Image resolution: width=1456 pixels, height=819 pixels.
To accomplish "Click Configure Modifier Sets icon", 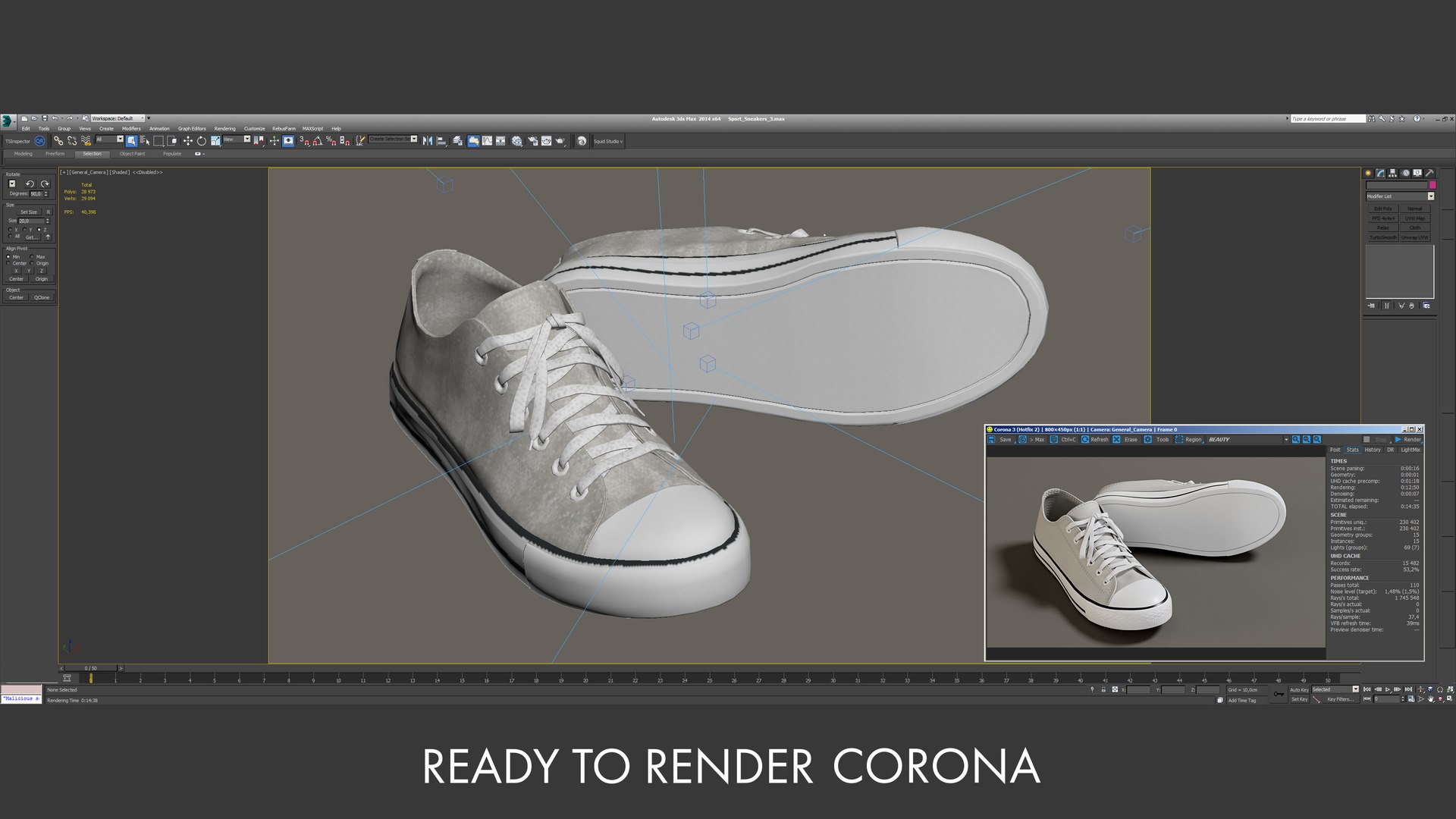I will click(x=1426, y=306).
